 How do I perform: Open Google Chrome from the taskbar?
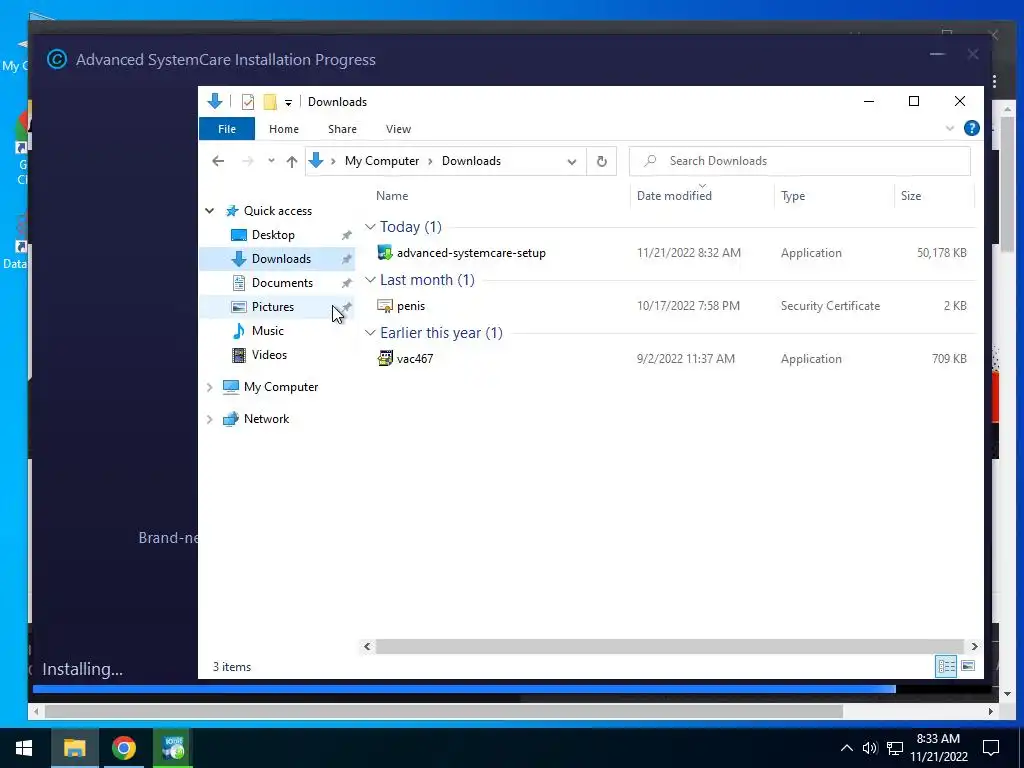[123, 748]
